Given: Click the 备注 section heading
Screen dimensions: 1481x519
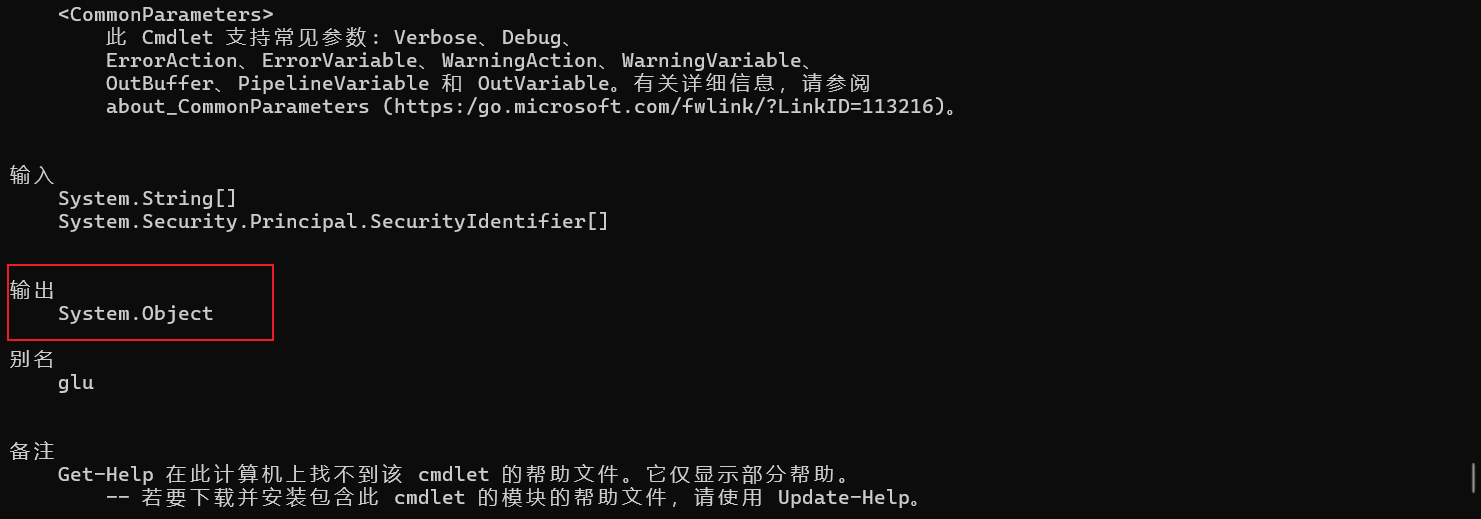Looking at the screenshot, I should tap(32, 451).
